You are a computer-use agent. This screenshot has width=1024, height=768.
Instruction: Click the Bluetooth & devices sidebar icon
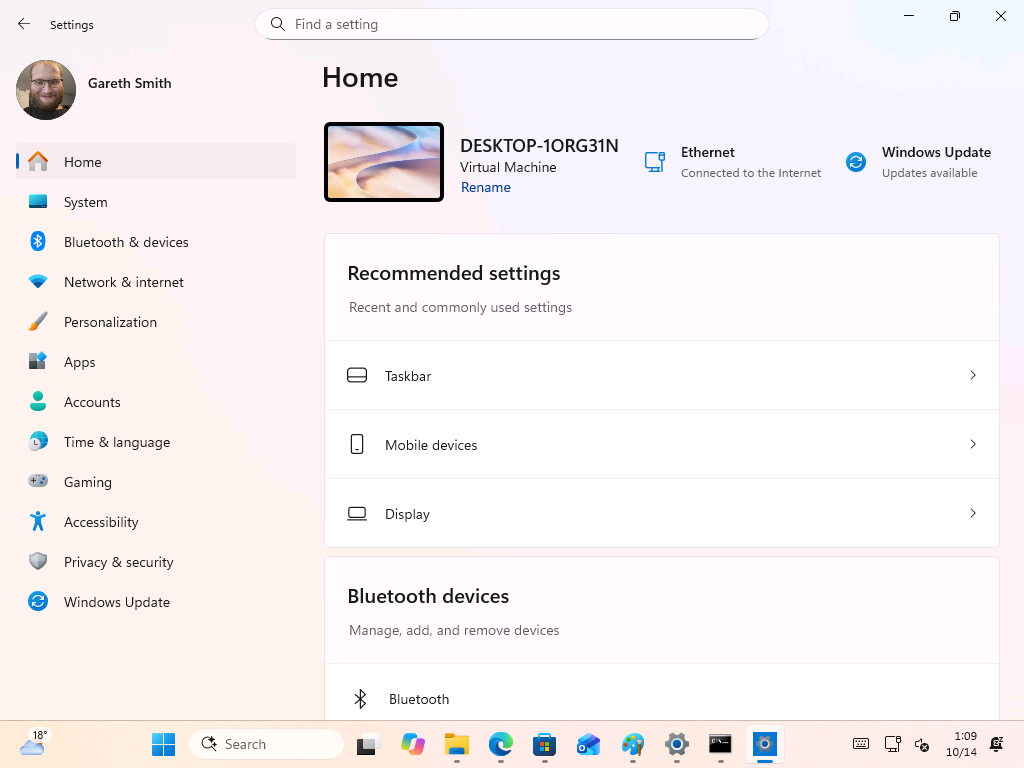[x=38, y=241]
